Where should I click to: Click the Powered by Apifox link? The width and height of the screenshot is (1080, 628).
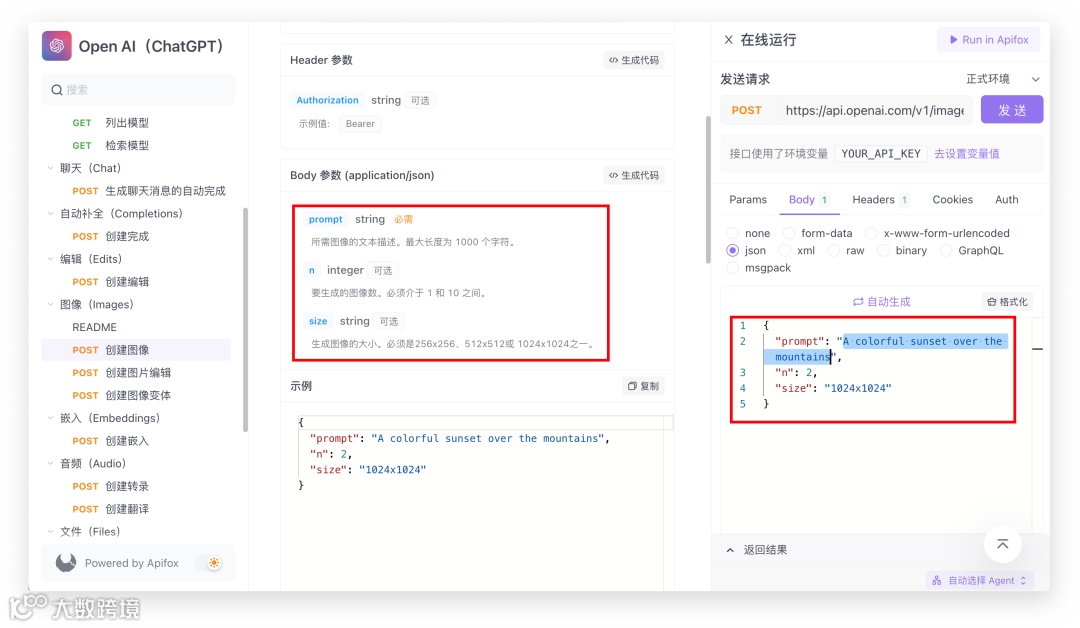132,563
